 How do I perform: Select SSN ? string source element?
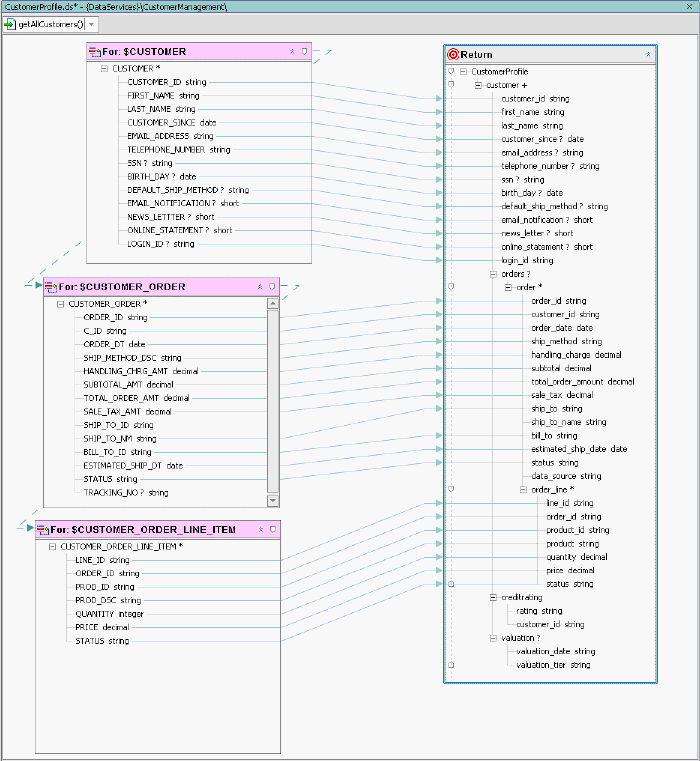pos(150,163)
